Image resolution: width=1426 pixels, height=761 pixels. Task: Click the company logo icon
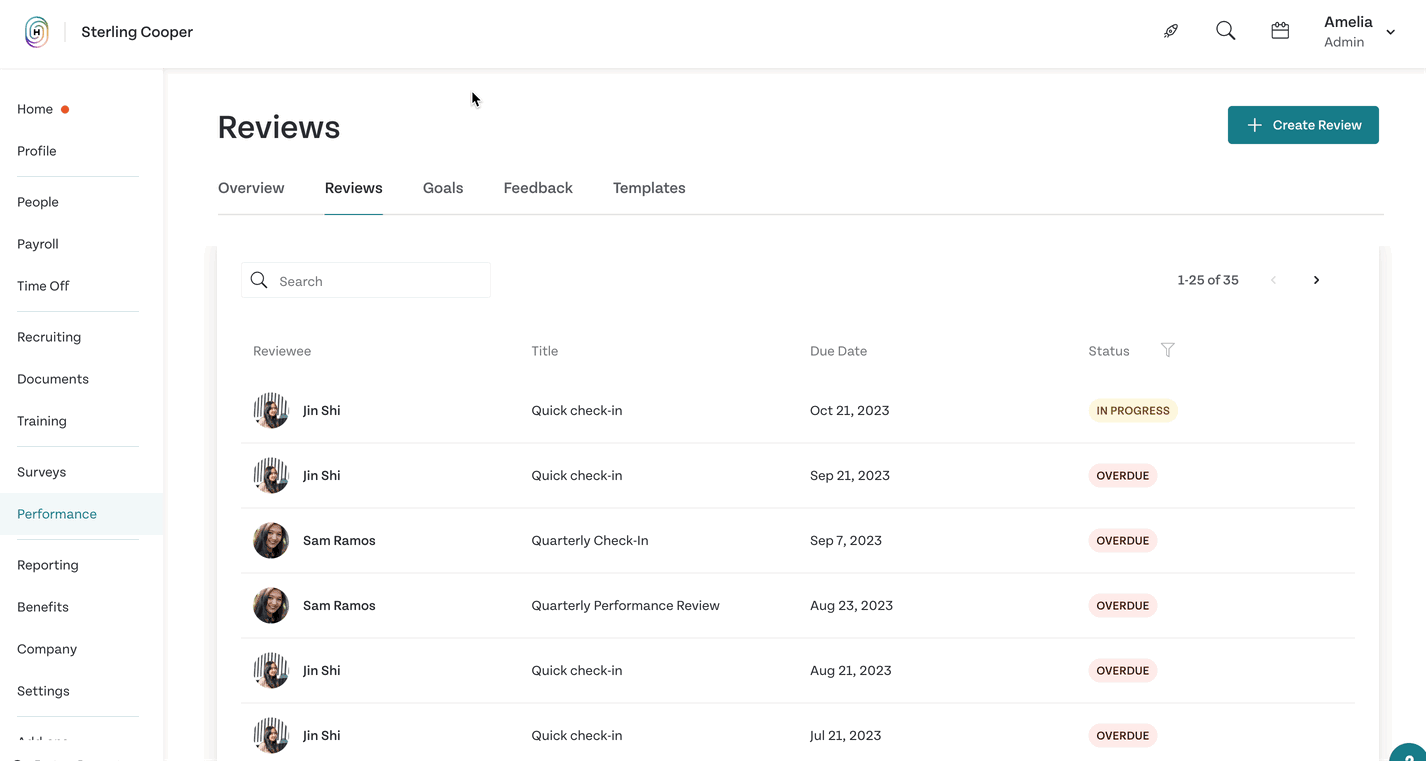[x=37, y=32]
